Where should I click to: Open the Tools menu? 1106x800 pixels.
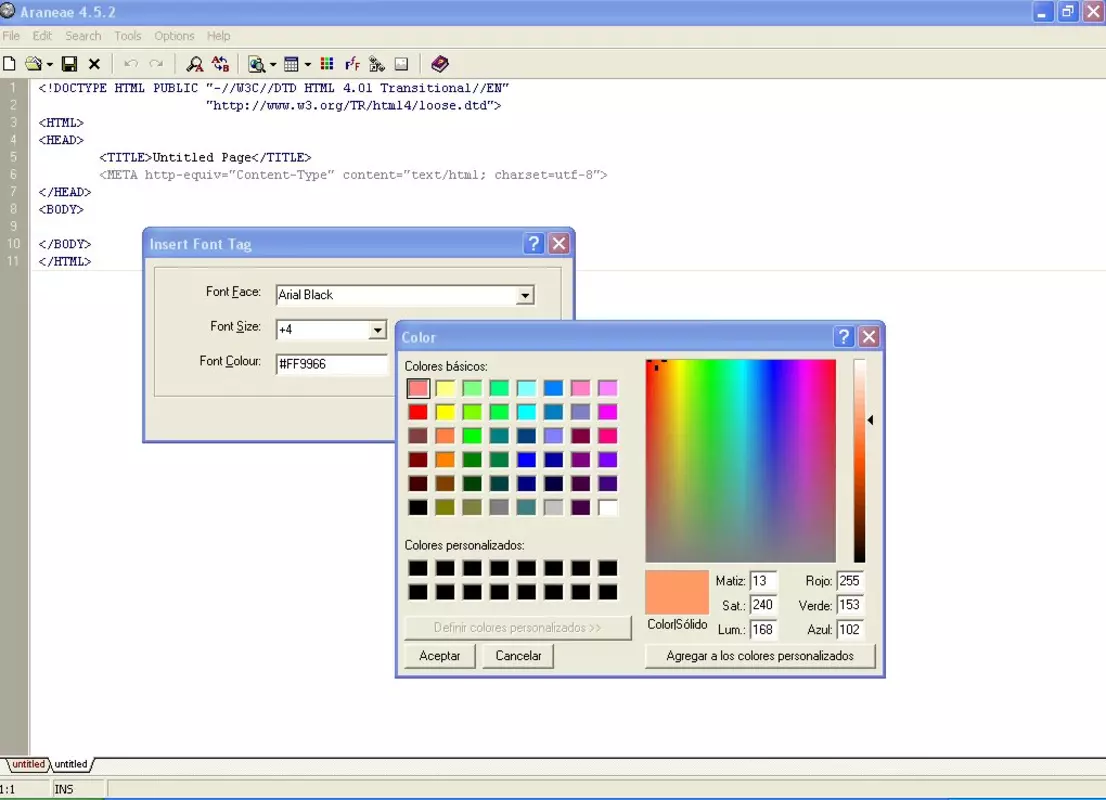(x=128, y=36)
